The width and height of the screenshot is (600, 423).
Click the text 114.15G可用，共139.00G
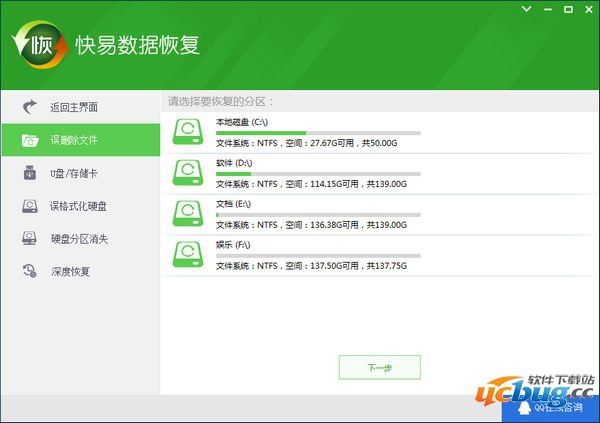point(358,184)
